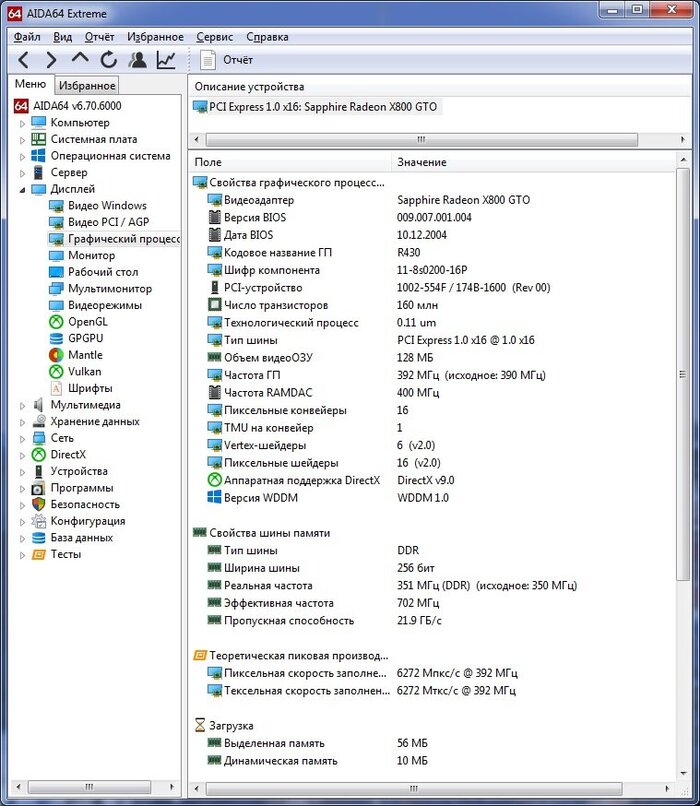Sort by the Значение column header

(422, 162)
